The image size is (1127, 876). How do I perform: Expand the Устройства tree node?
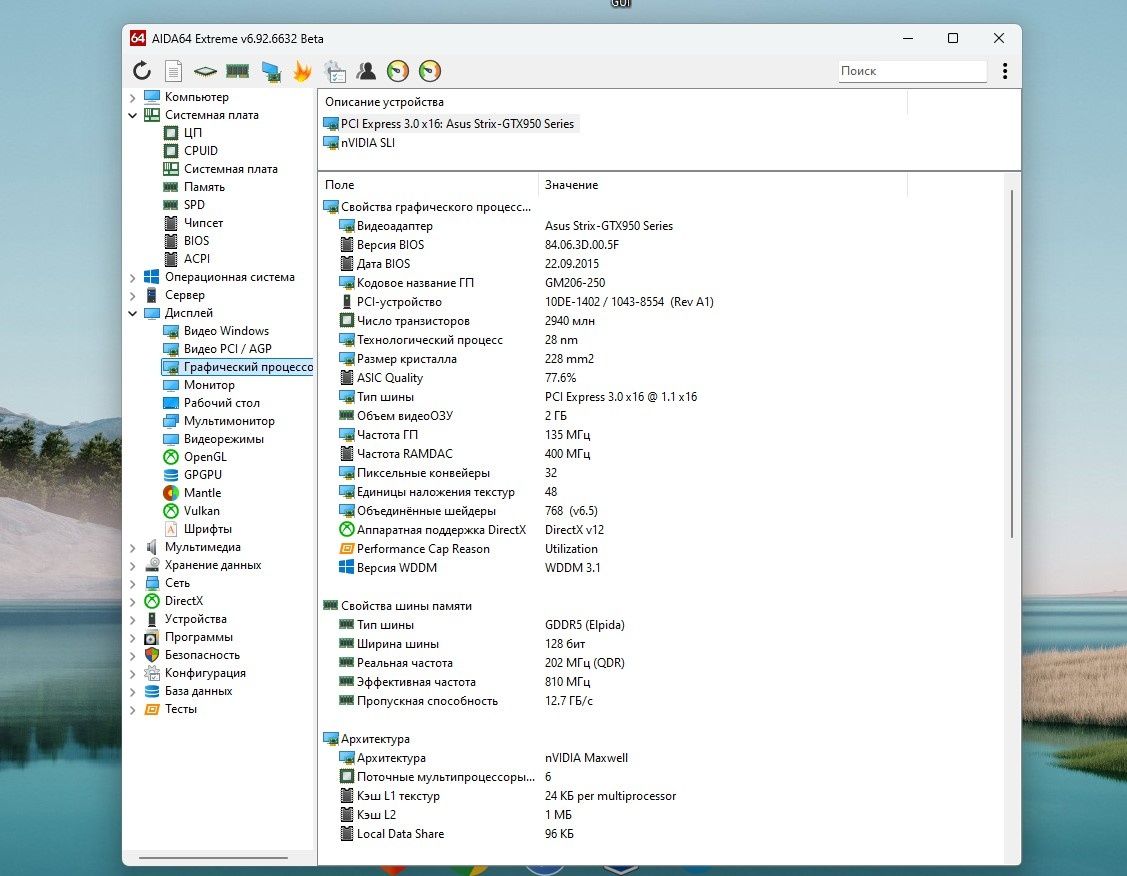[133, 619]
